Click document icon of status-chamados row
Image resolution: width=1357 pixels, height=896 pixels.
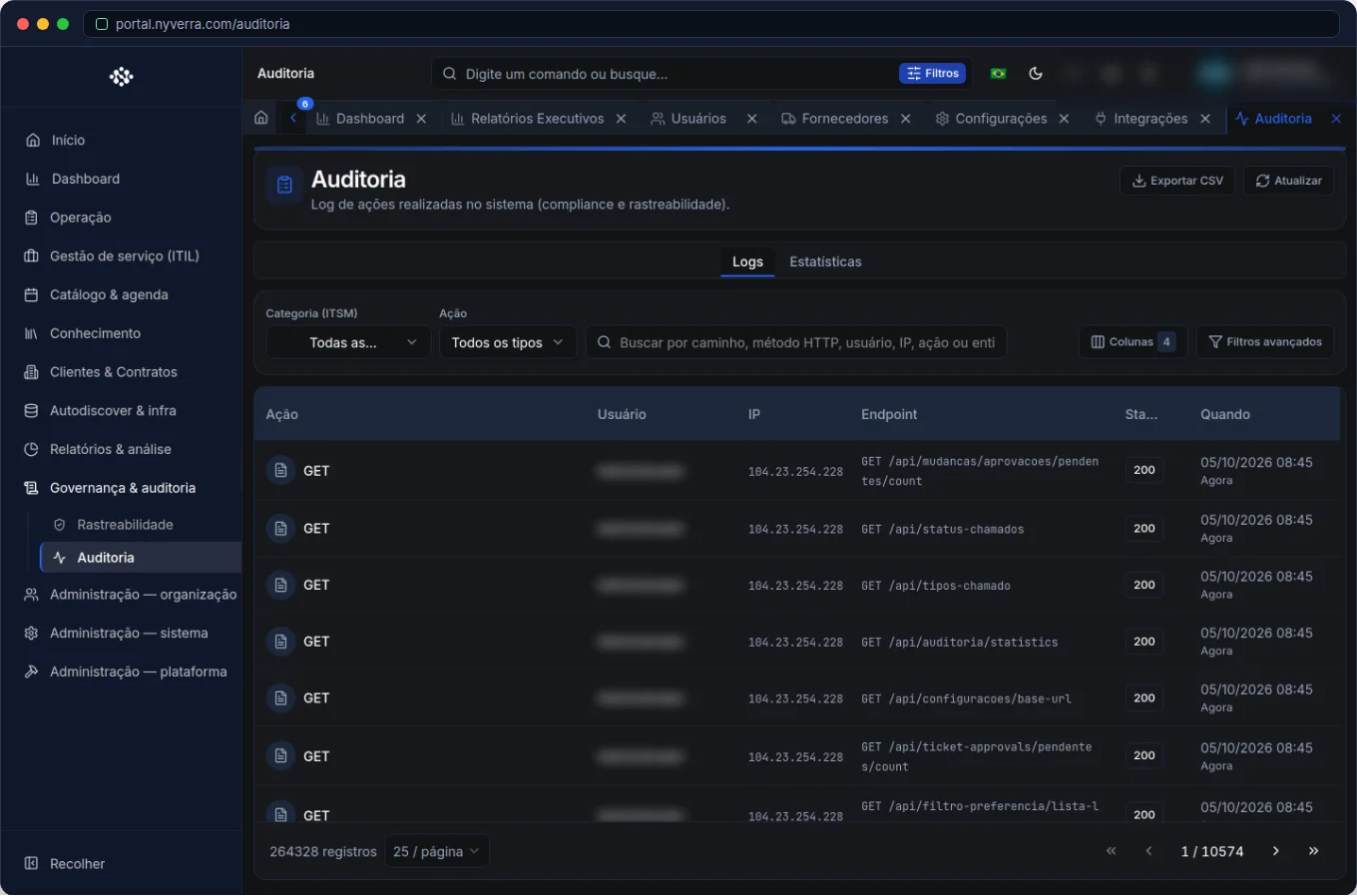coord(280,528)
